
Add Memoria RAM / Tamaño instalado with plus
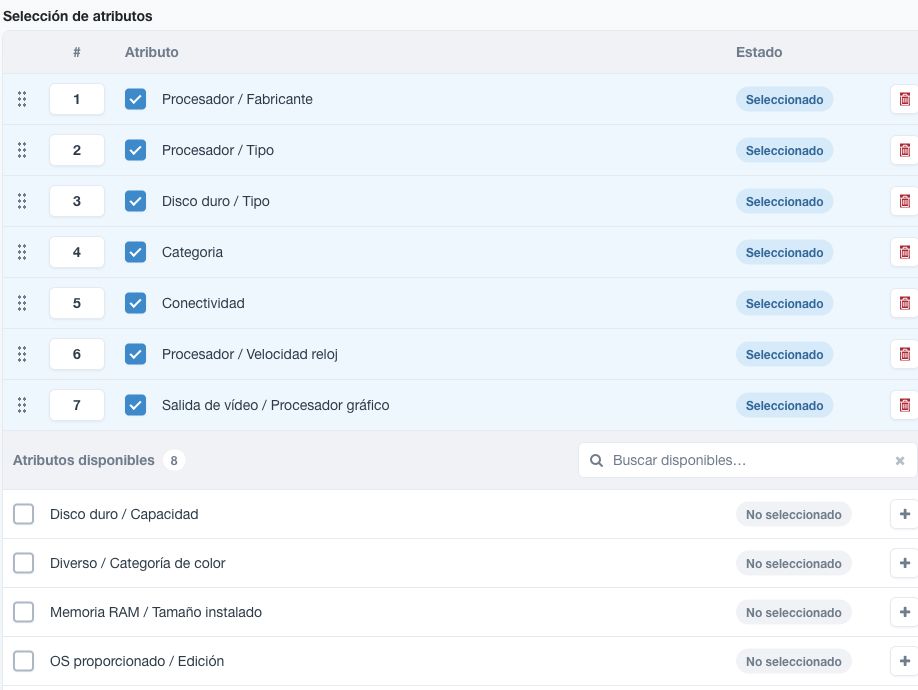tap(905, 612)
